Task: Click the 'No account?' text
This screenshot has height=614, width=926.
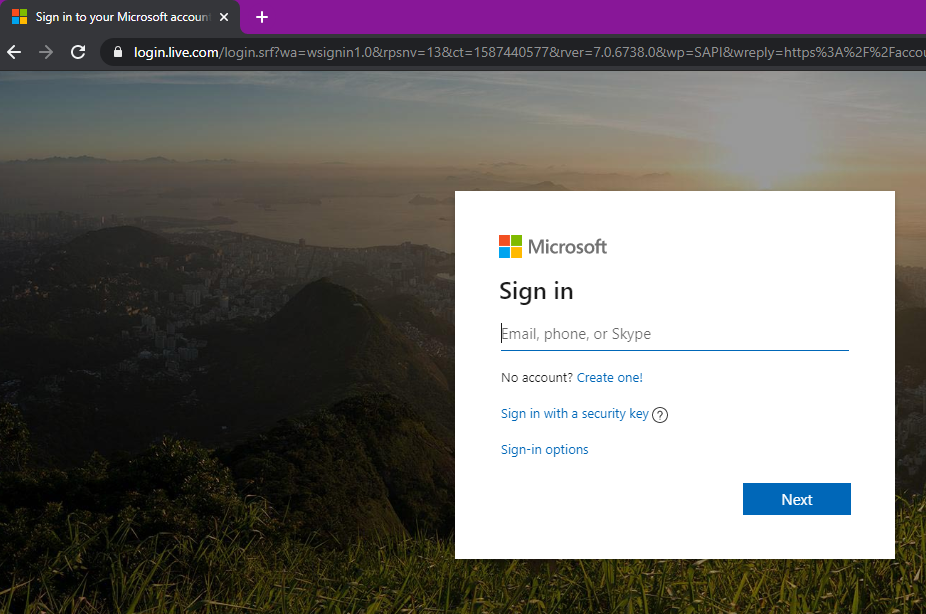Action: click(x=537, y=378)
